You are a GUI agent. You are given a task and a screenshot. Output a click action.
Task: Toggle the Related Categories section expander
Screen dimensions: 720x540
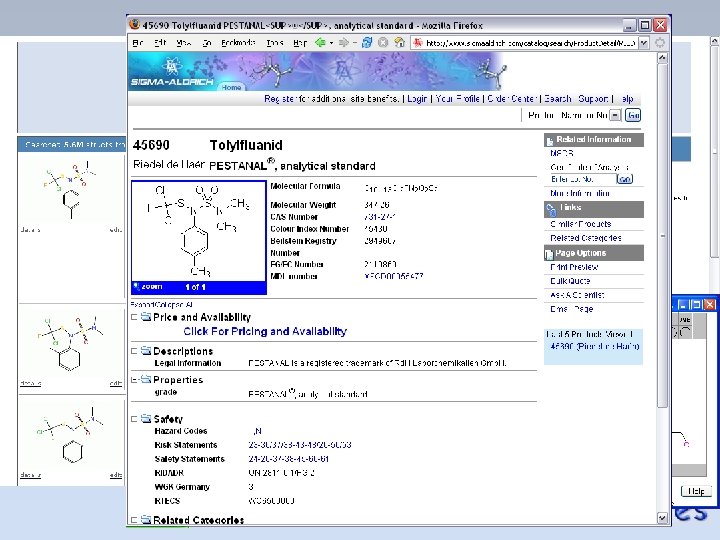click(134, 520)
